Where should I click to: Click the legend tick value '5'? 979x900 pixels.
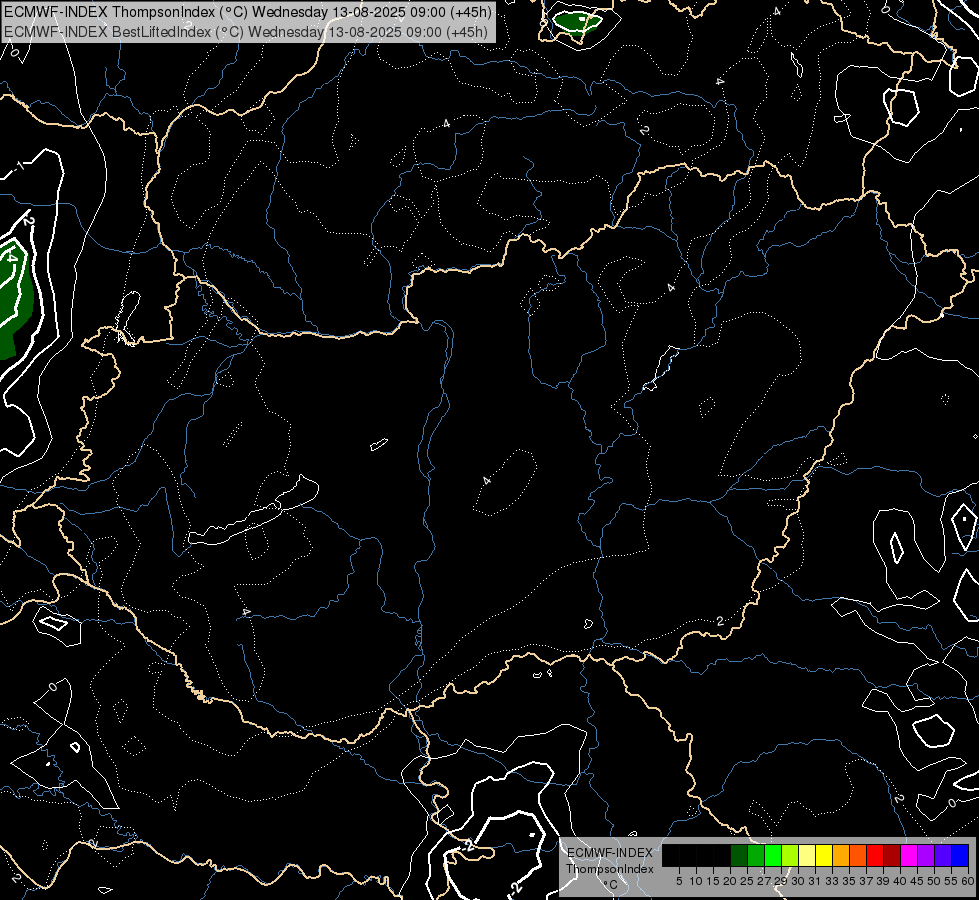pos(679,881)
